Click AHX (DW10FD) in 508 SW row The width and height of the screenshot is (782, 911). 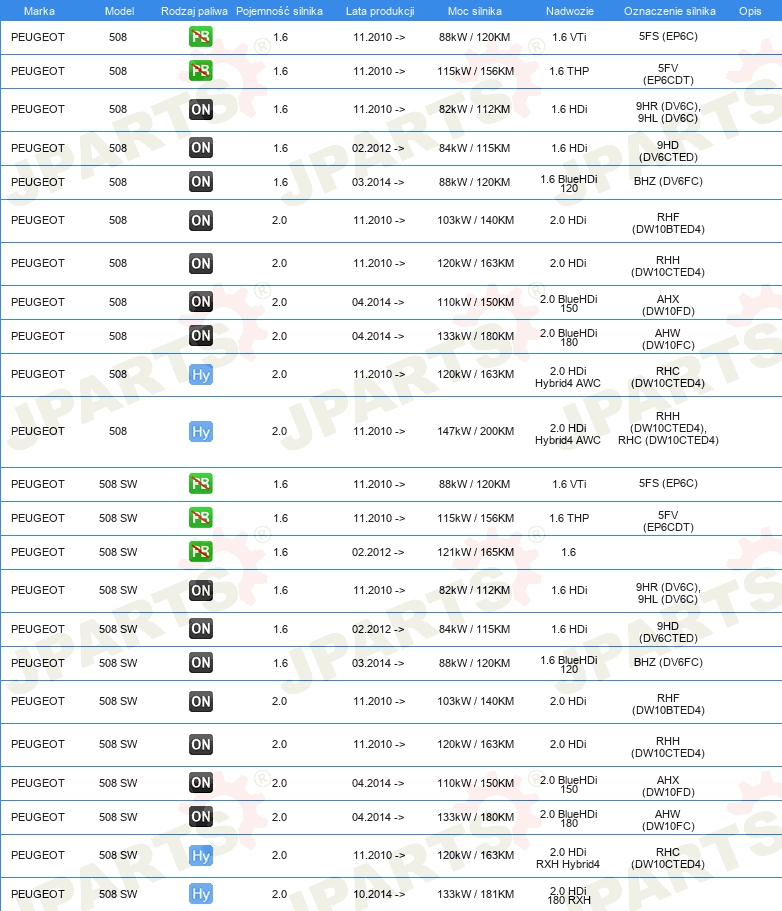pos(668,786)
